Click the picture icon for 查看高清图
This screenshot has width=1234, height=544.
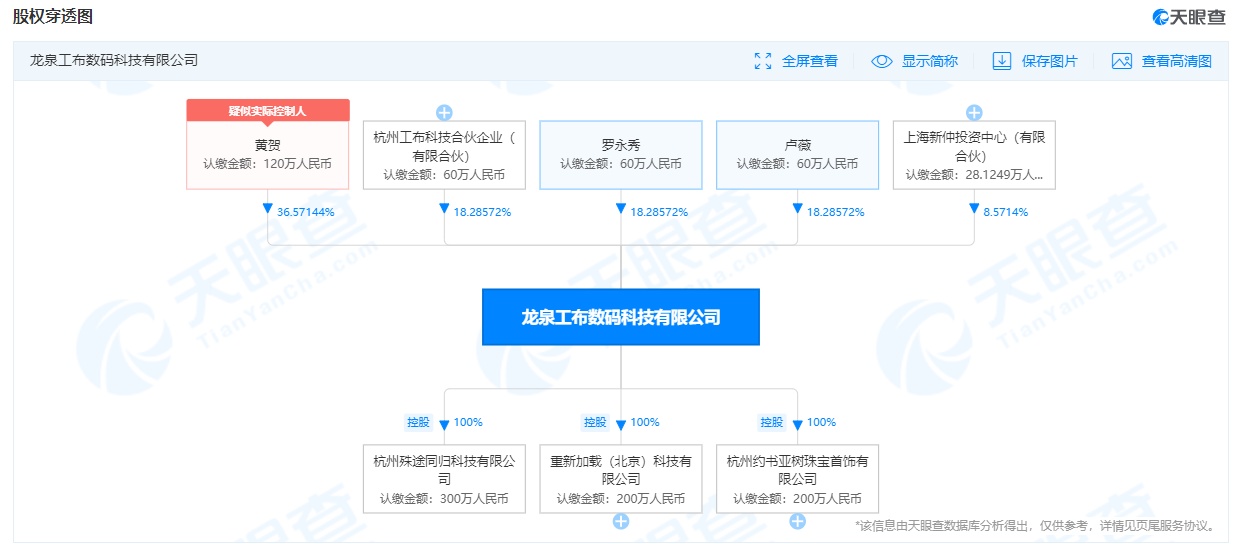coord(1122,61)
